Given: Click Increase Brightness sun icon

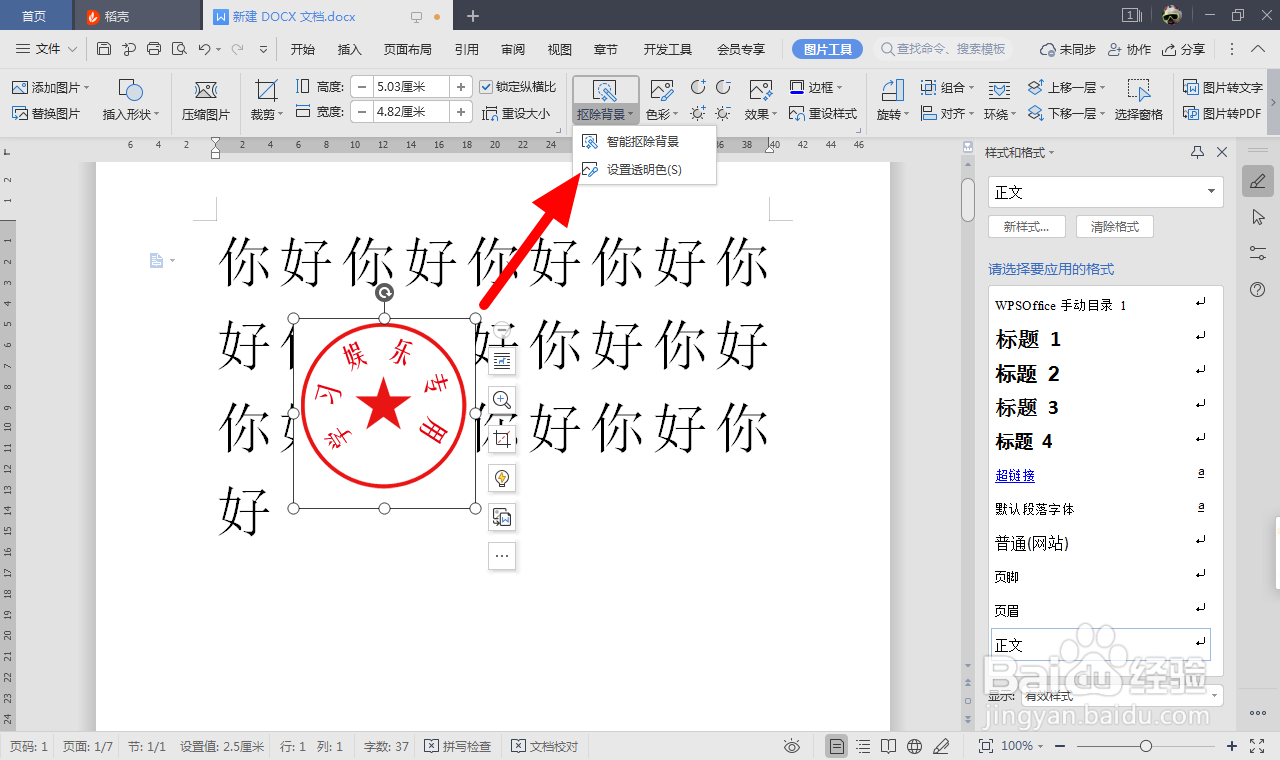Looking at the screenshot, I should (x=698, y=113).
